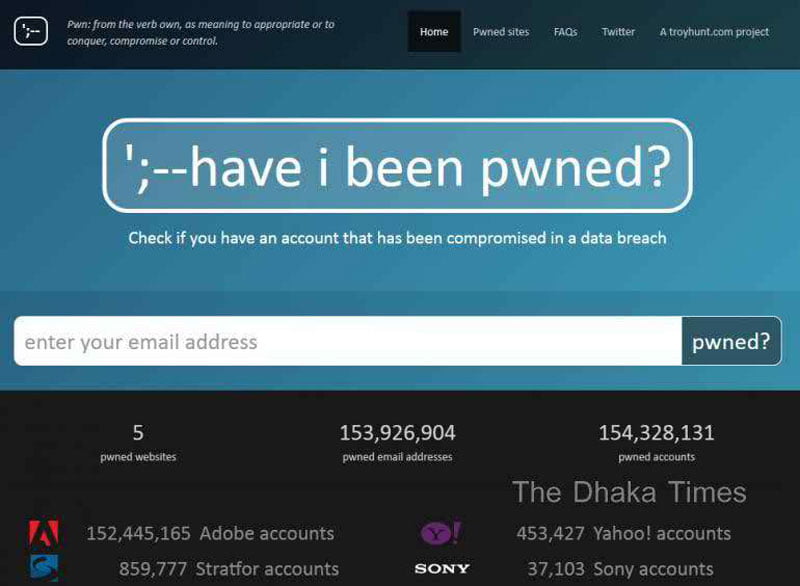Select '453,427 Yahoo! accounts' entry
This screenshot has height=586, width=800.
tap(623, 533)
